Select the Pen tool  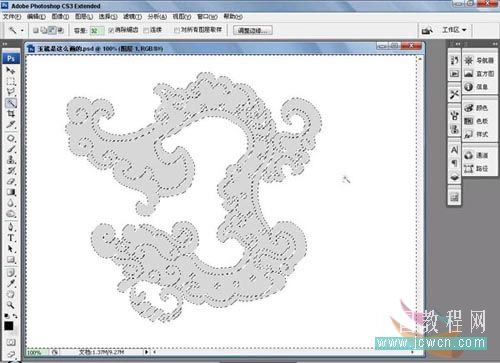point(11,227)
